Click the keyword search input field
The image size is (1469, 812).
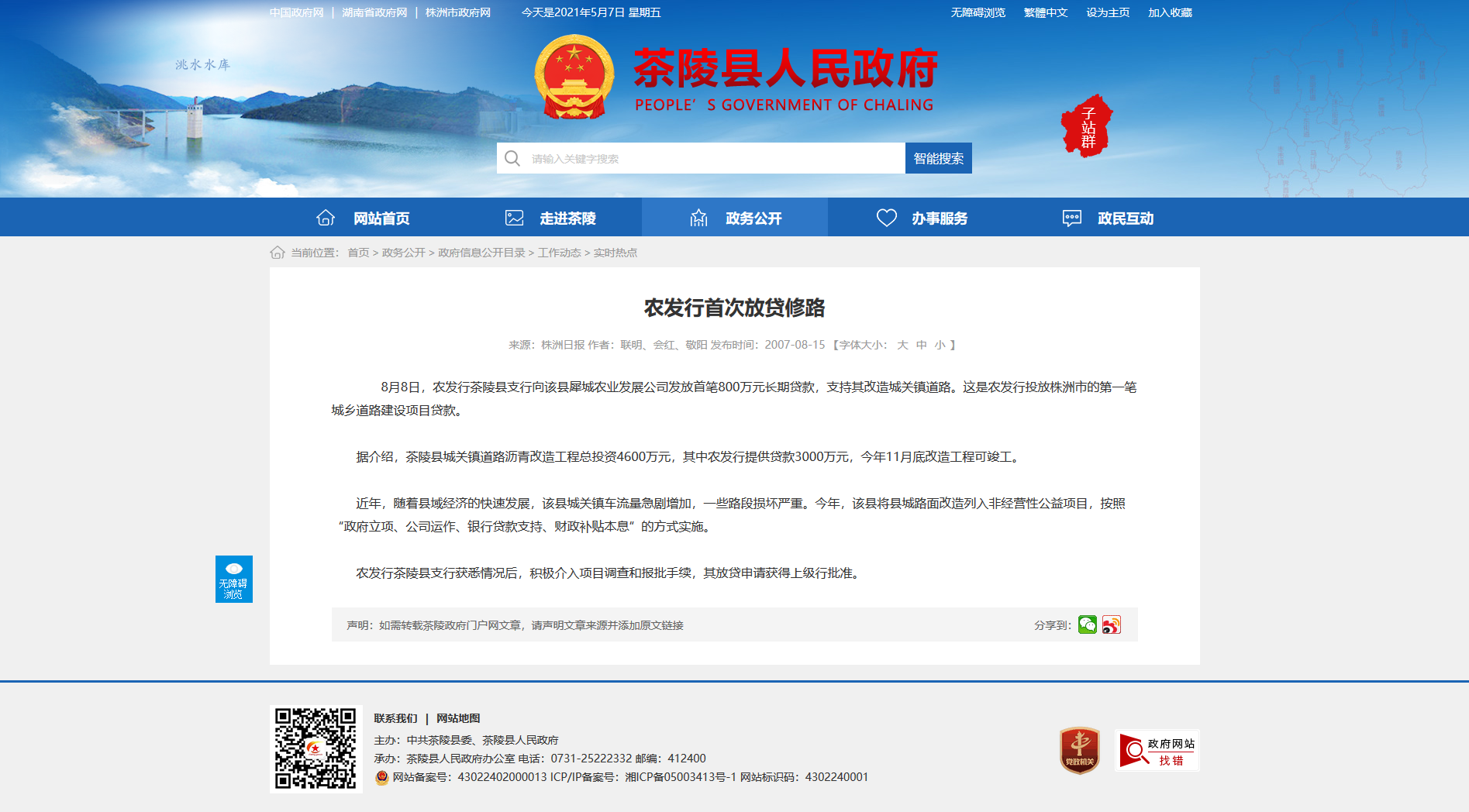pyautogui.click(x=713, y=159)
